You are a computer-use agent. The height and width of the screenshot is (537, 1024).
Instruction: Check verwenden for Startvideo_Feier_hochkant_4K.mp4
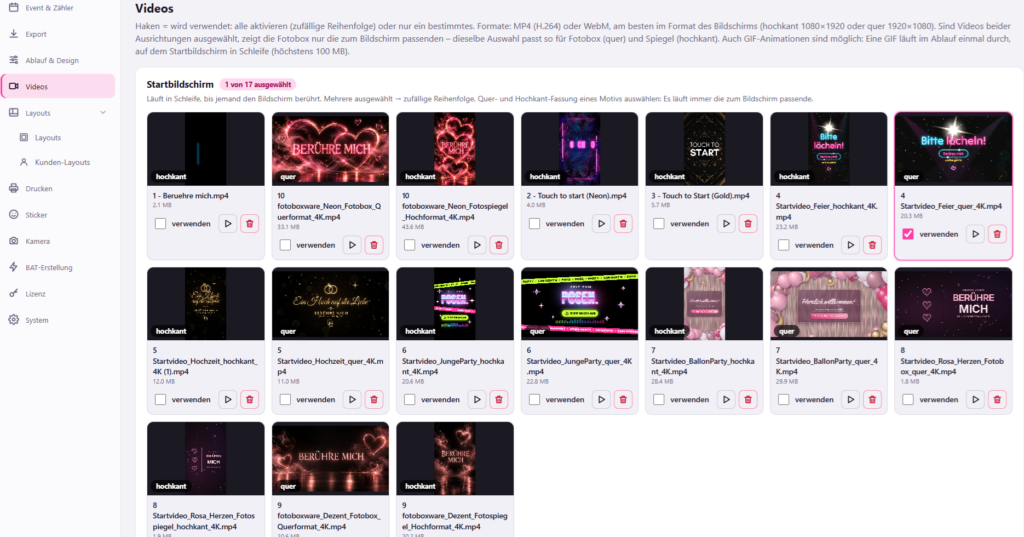coord(784,245)
